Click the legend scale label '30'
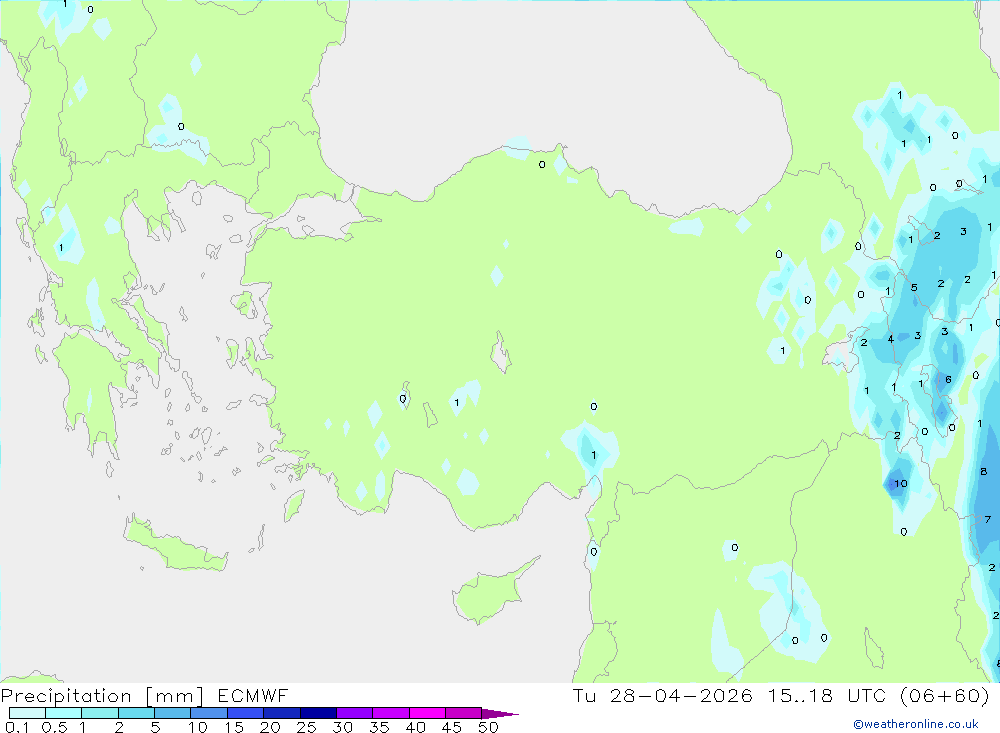This screenshot has width=1000, height=733. 342,727
